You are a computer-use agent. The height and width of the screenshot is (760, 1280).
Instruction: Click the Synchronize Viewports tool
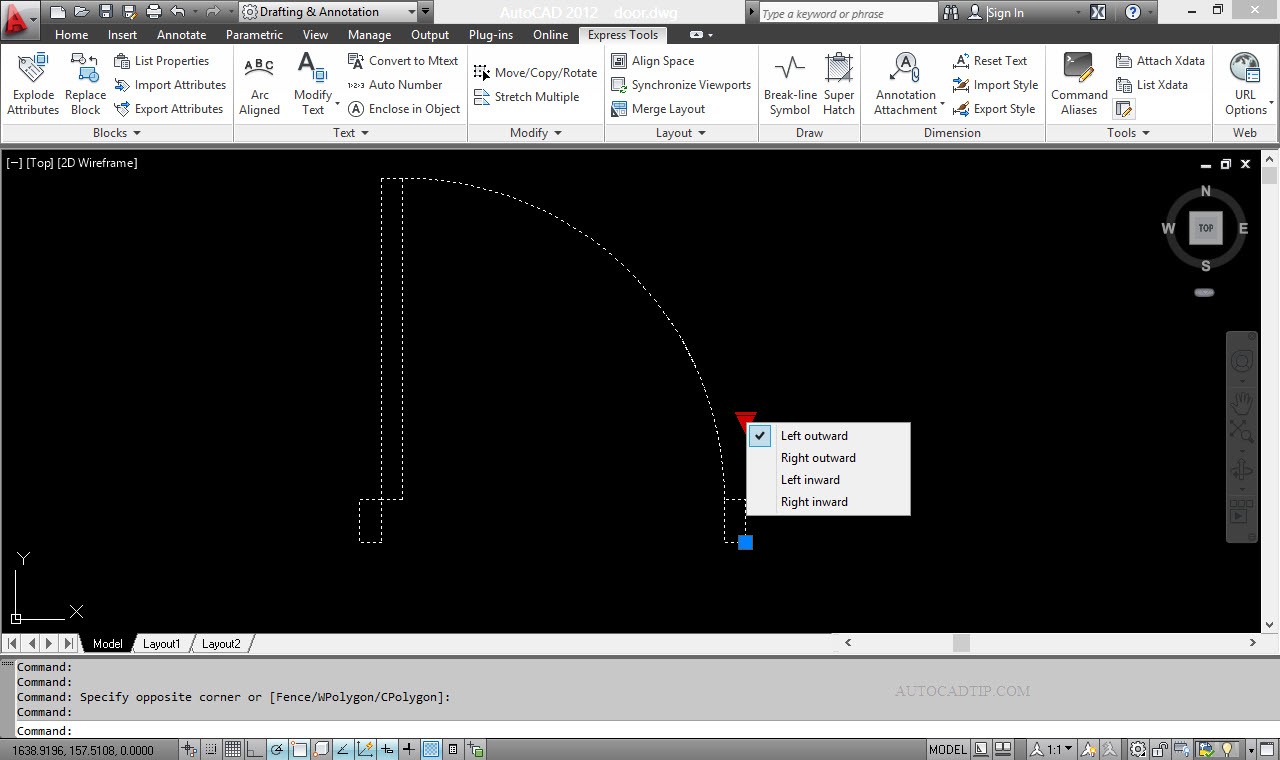pos(681,85)
